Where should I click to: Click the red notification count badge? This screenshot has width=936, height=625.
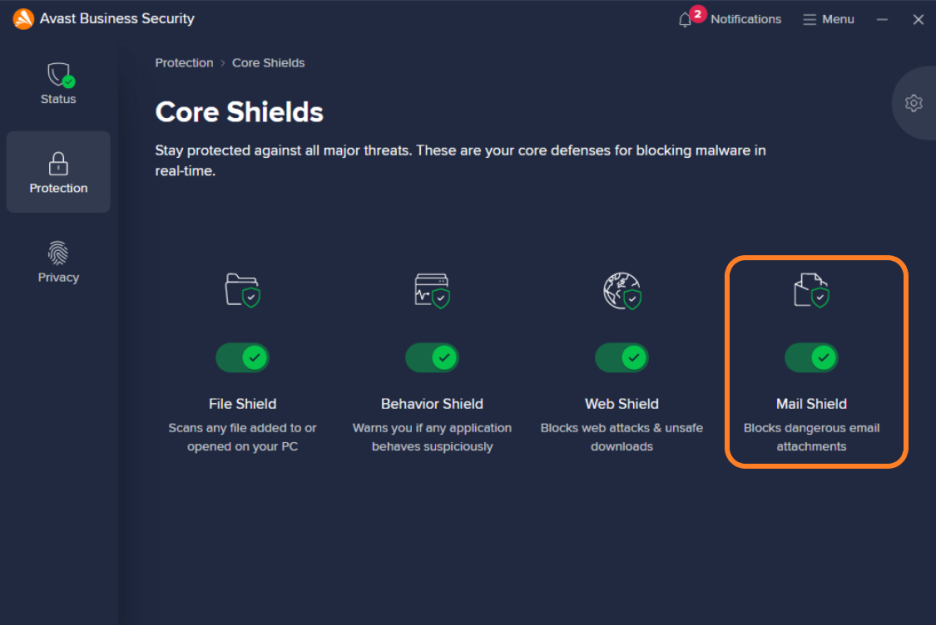tap(697, 14)
